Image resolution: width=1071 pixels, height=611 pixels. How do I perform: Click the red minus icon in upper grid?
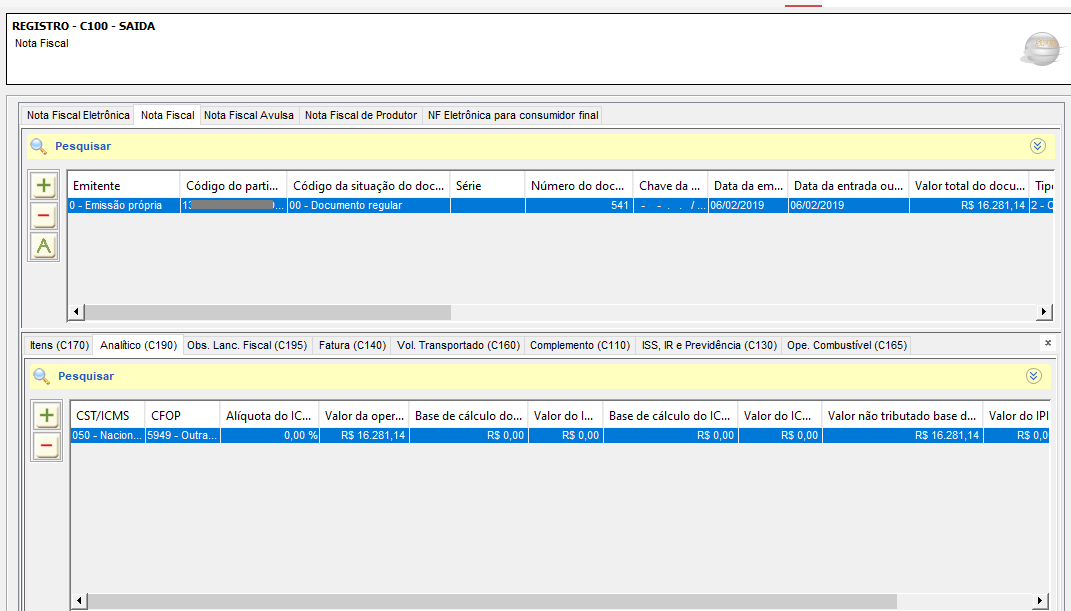[44, 216]
